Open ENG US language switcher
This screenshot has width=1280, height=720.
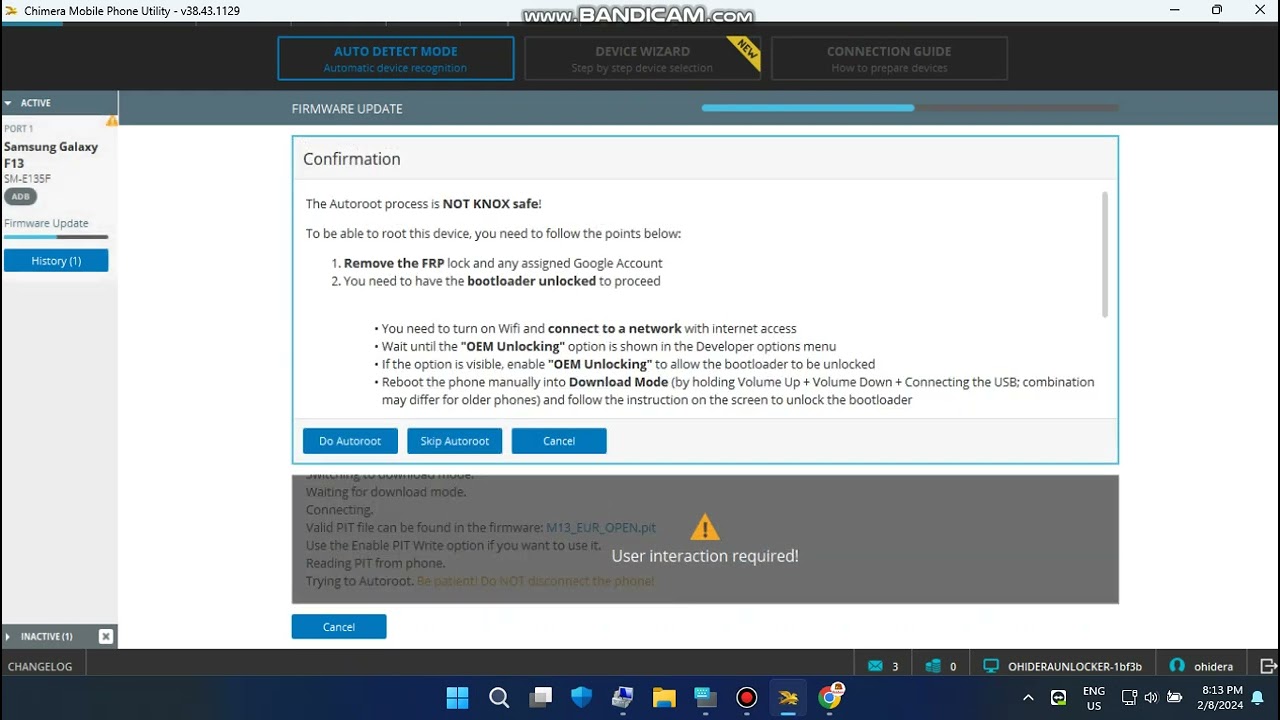click(x=1094, y=698)
